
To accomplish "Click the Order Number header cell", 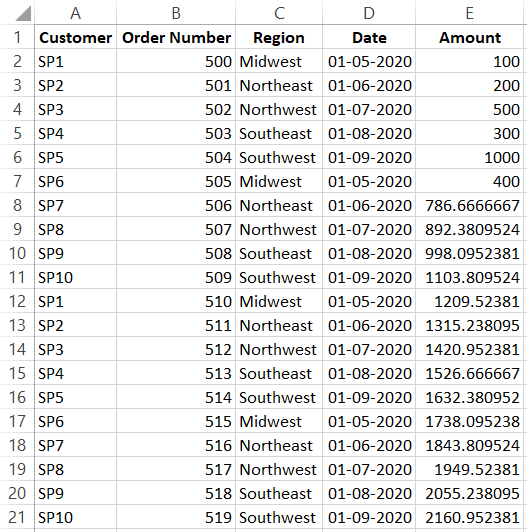I will pos(176,37).
